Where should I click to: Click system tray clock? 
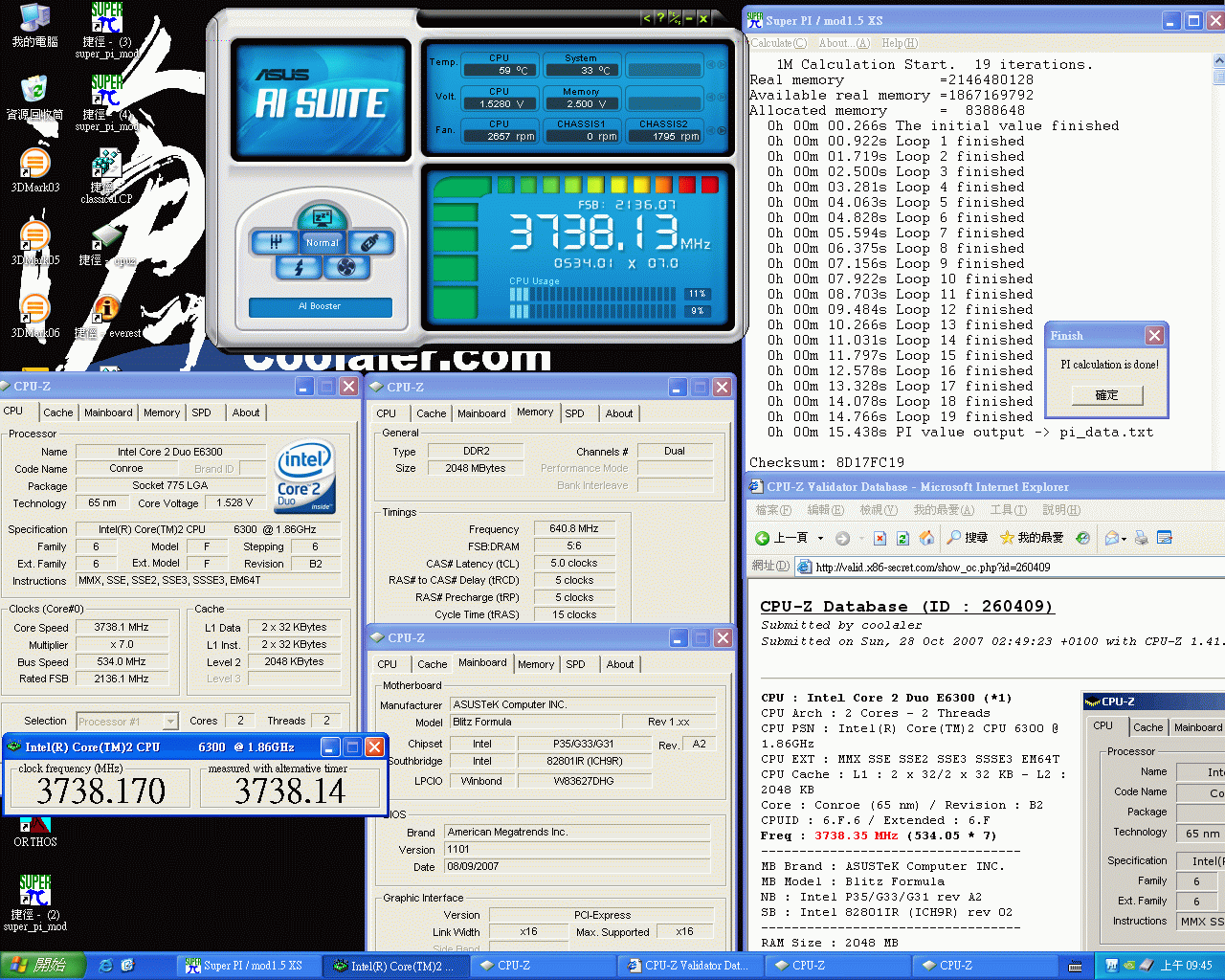(1187, 966)
